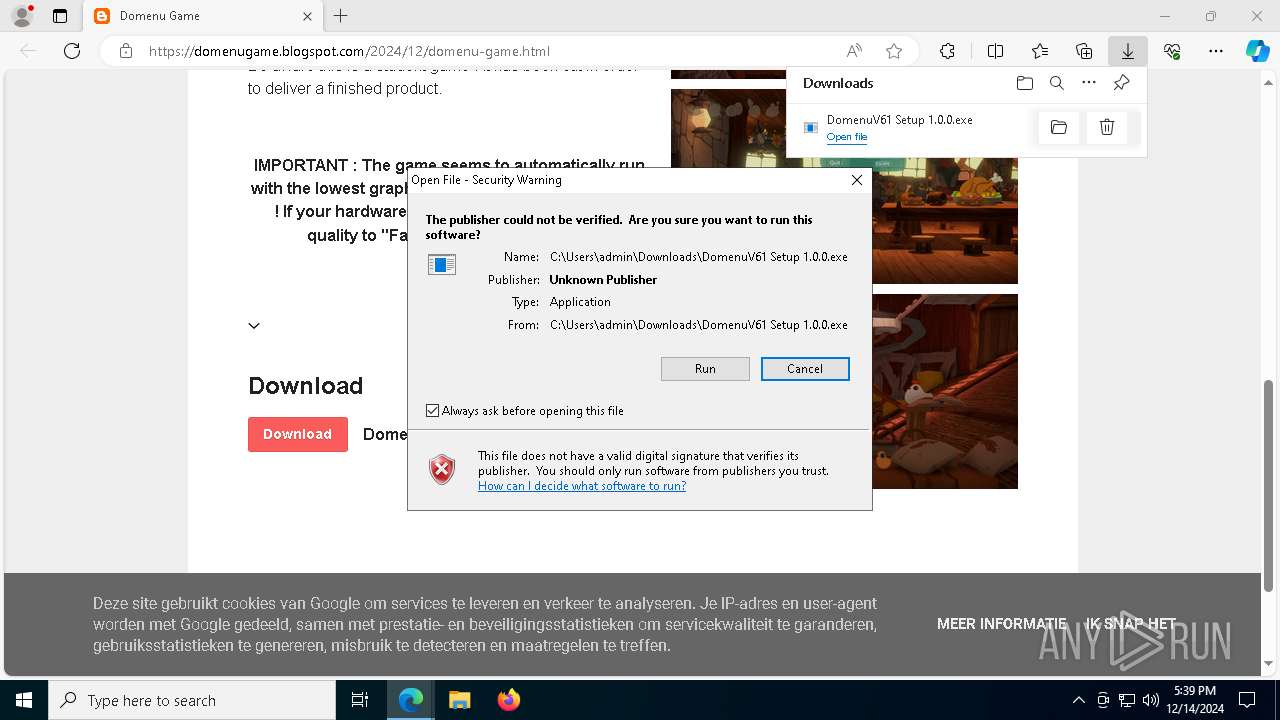The image size is (1280, 720).
Task: Open Browser essentials heart icon
Action: (x=1172, y=51)
